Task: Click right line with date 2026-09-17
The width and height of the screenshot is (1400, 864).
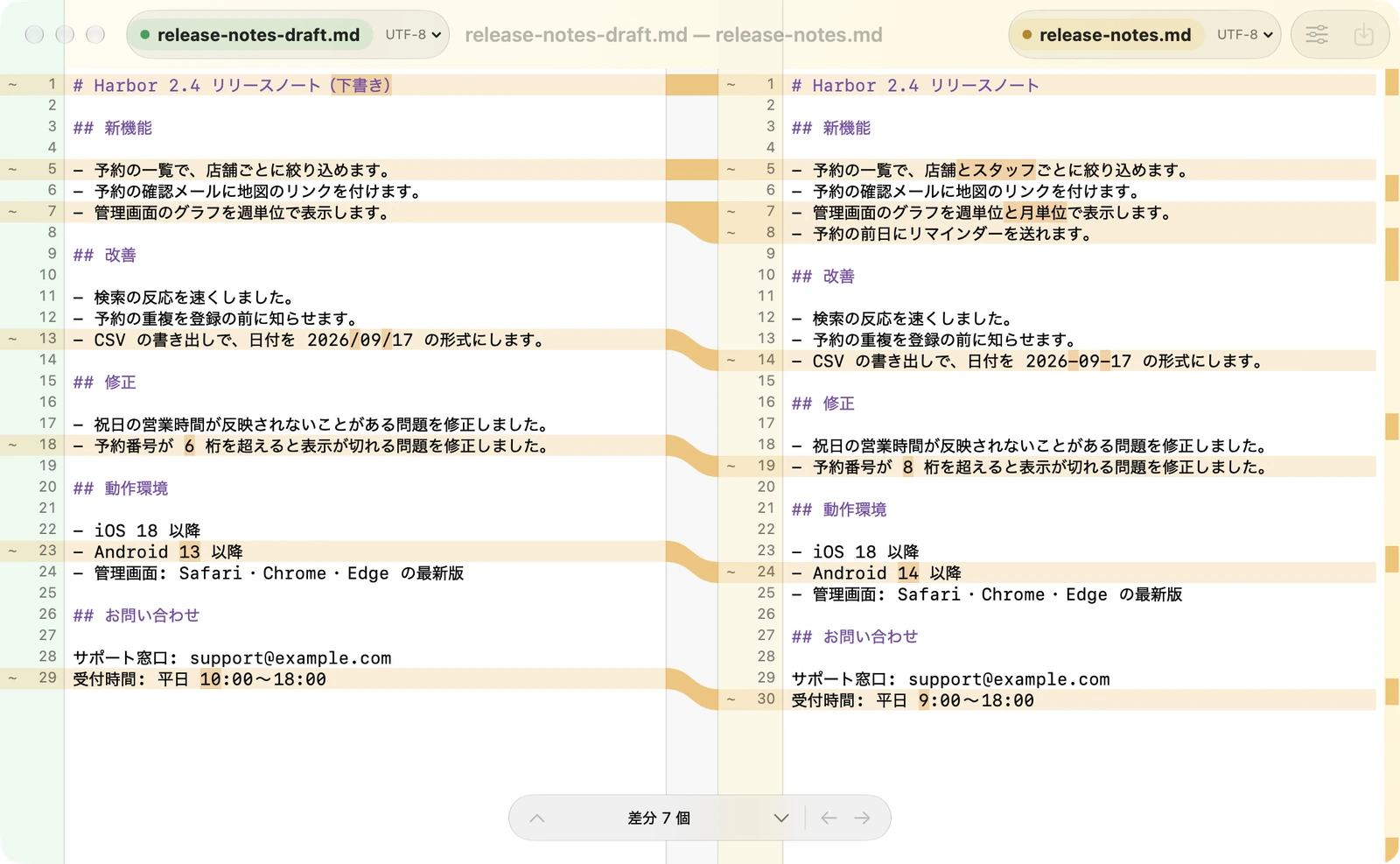Action: tap(1027, 361)
